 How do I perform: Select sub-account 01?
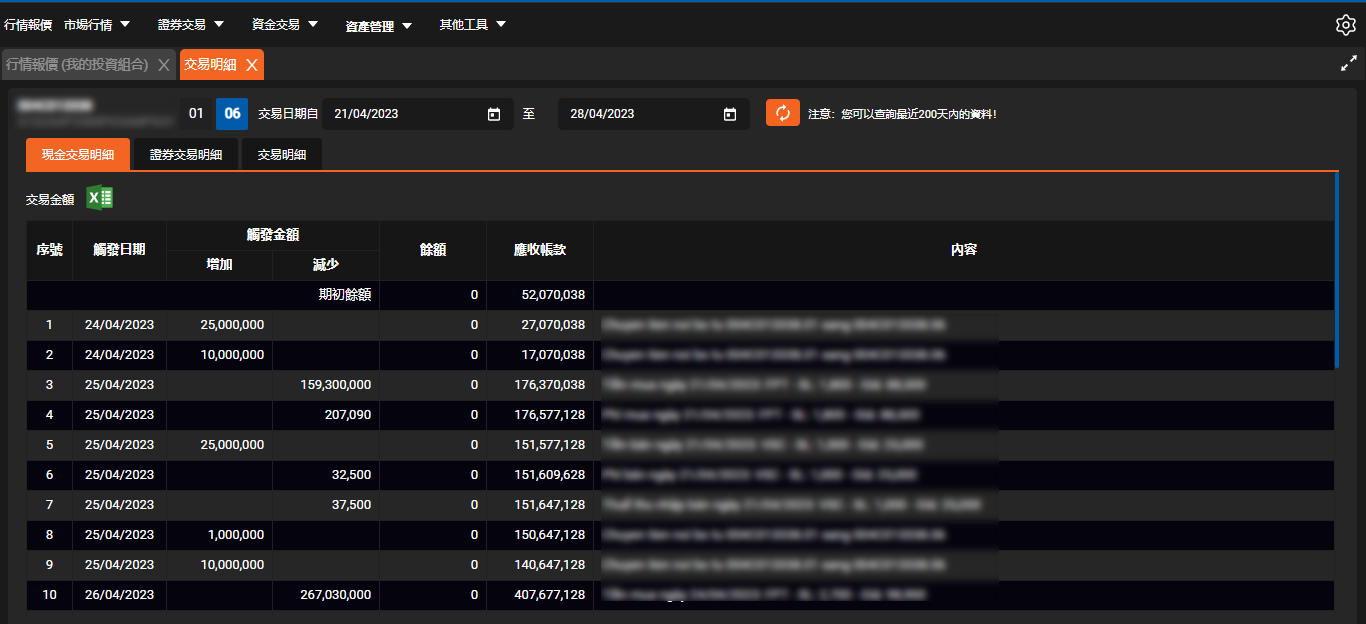(x=196, y=114)
